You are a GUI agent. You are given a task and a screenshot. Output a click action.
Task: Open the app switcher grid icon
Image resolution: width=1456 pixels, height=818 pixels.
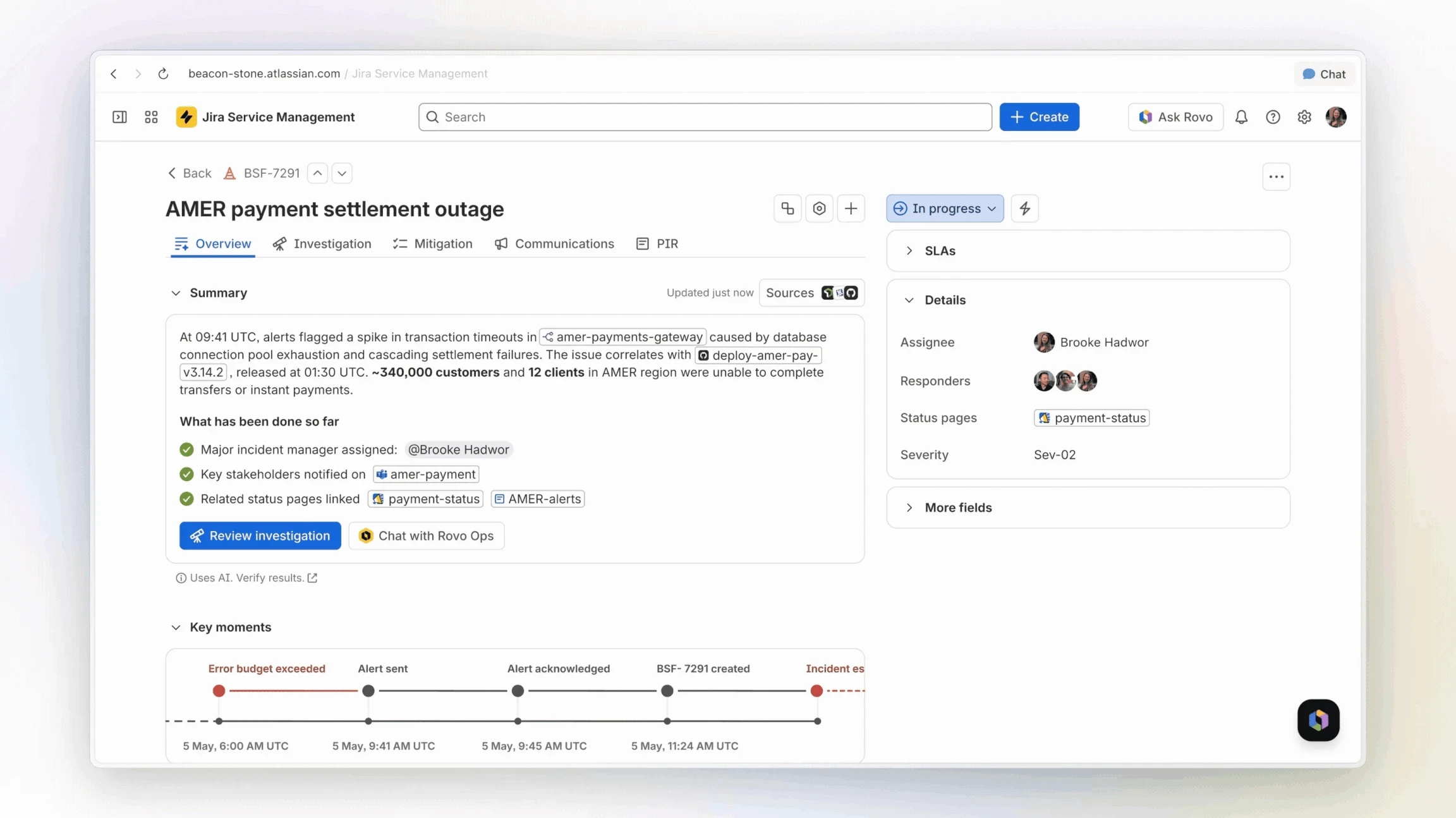(x=151, y=117)
